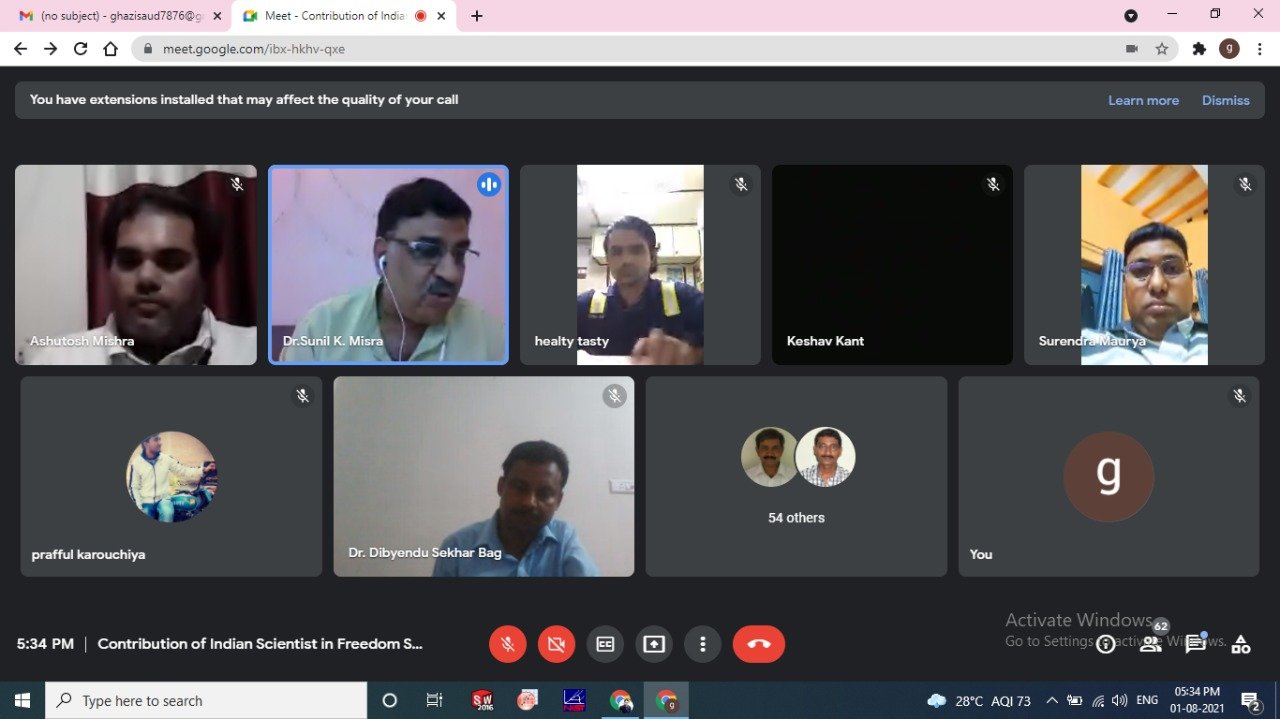Show the participants list with 62 badge

1150,645
